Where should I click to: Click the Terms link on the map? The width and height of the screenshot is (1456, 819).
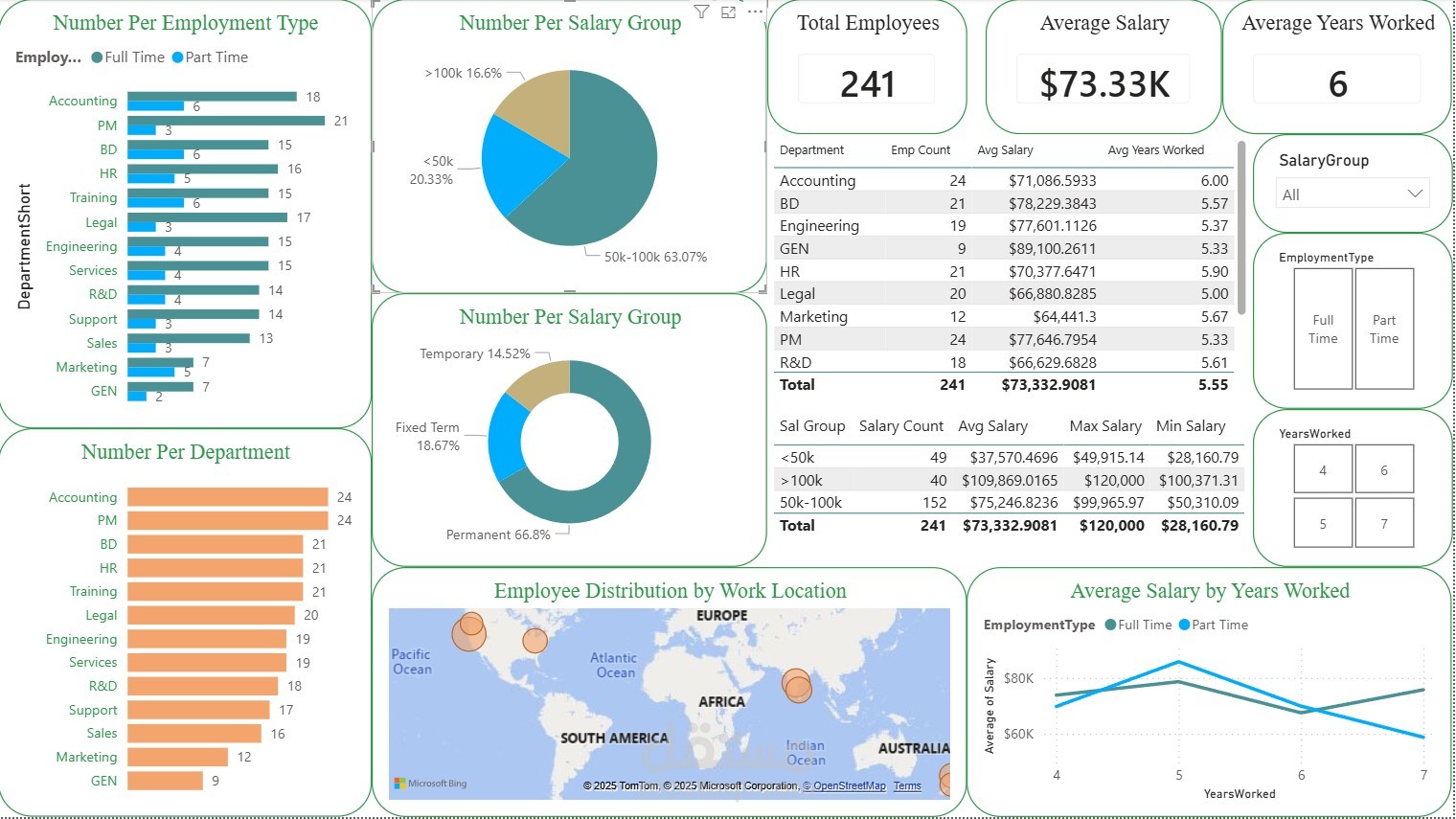tap(906, 785)
